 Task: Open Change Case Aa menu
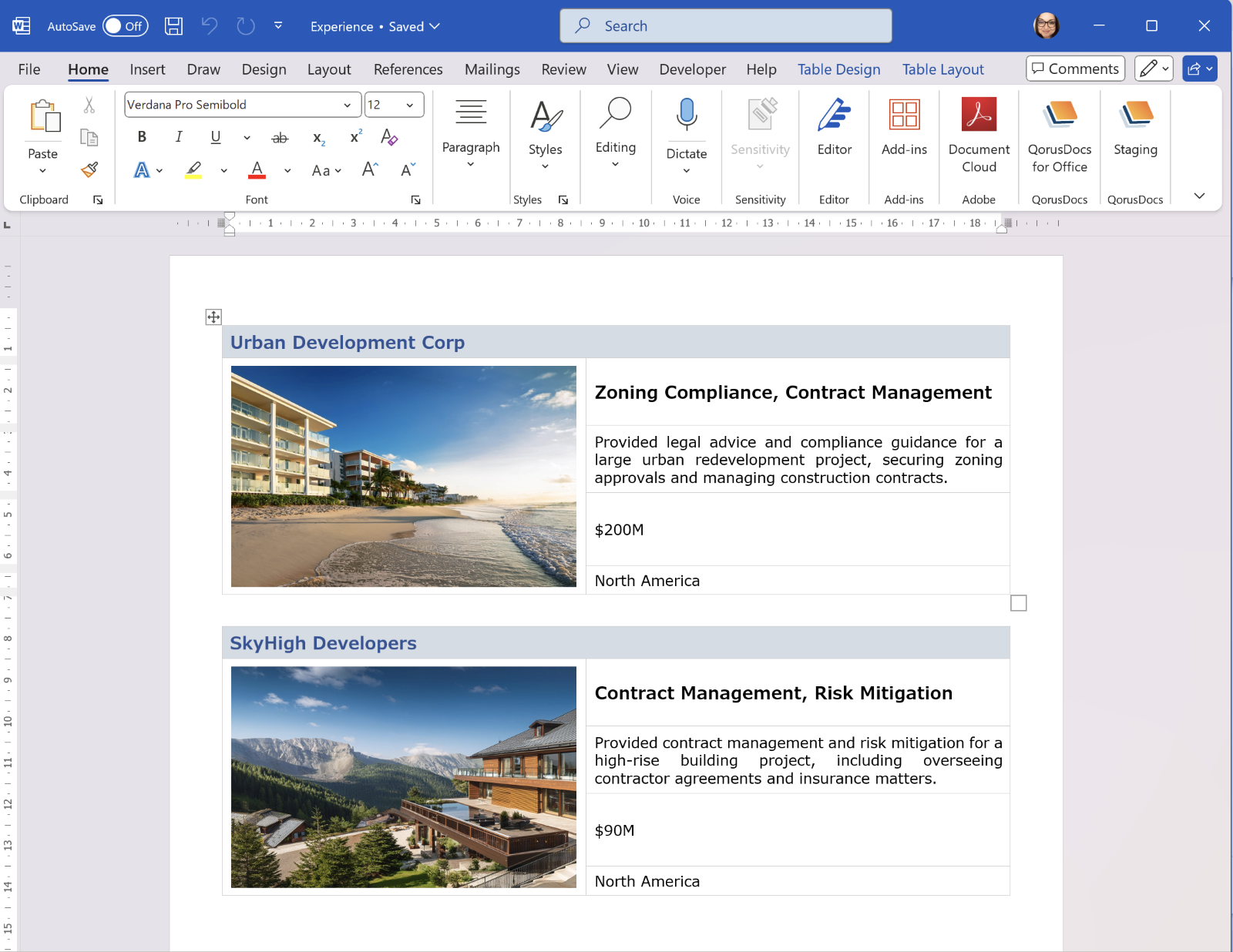click(x=326, y=170)
